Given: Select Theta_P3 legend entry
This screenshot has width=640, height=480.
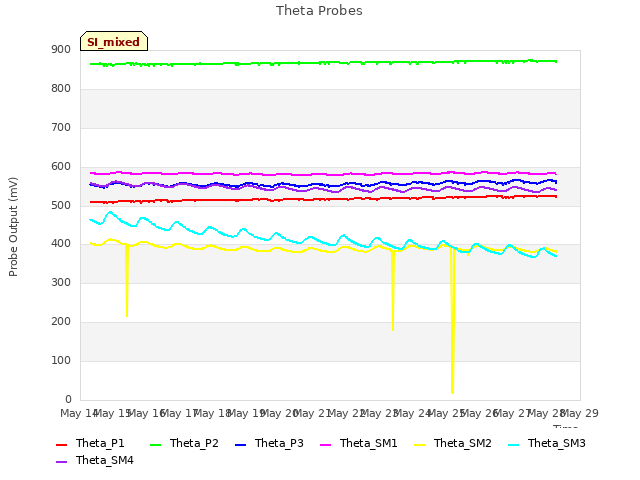Looking at the screenshot, I should pos(269,443).
